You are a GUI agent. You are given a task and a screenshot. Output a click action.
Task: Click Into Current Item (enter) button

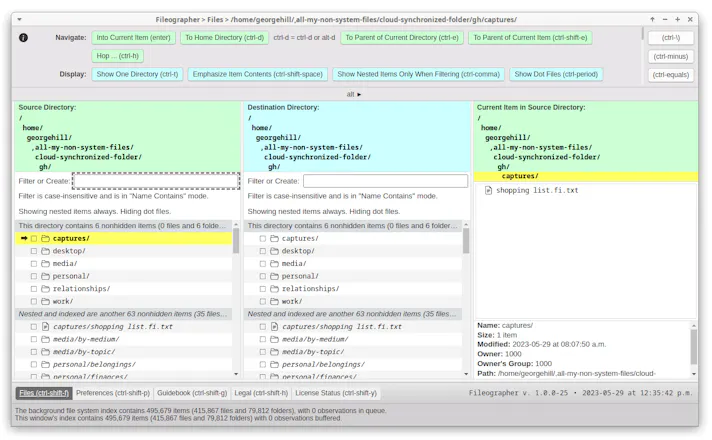(x=134, y=38)
